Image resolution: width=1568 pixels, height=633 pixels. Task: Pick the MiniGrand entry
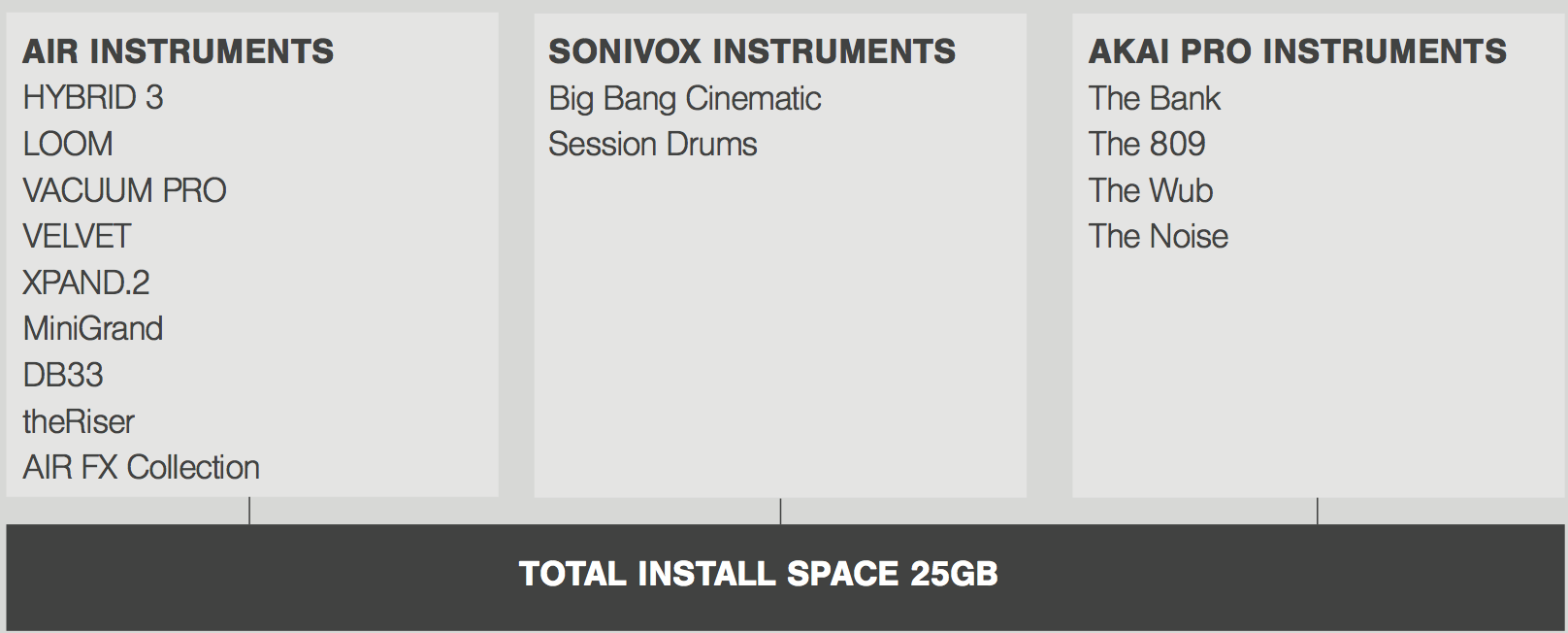pyautogui.click(x=93, y=329)
